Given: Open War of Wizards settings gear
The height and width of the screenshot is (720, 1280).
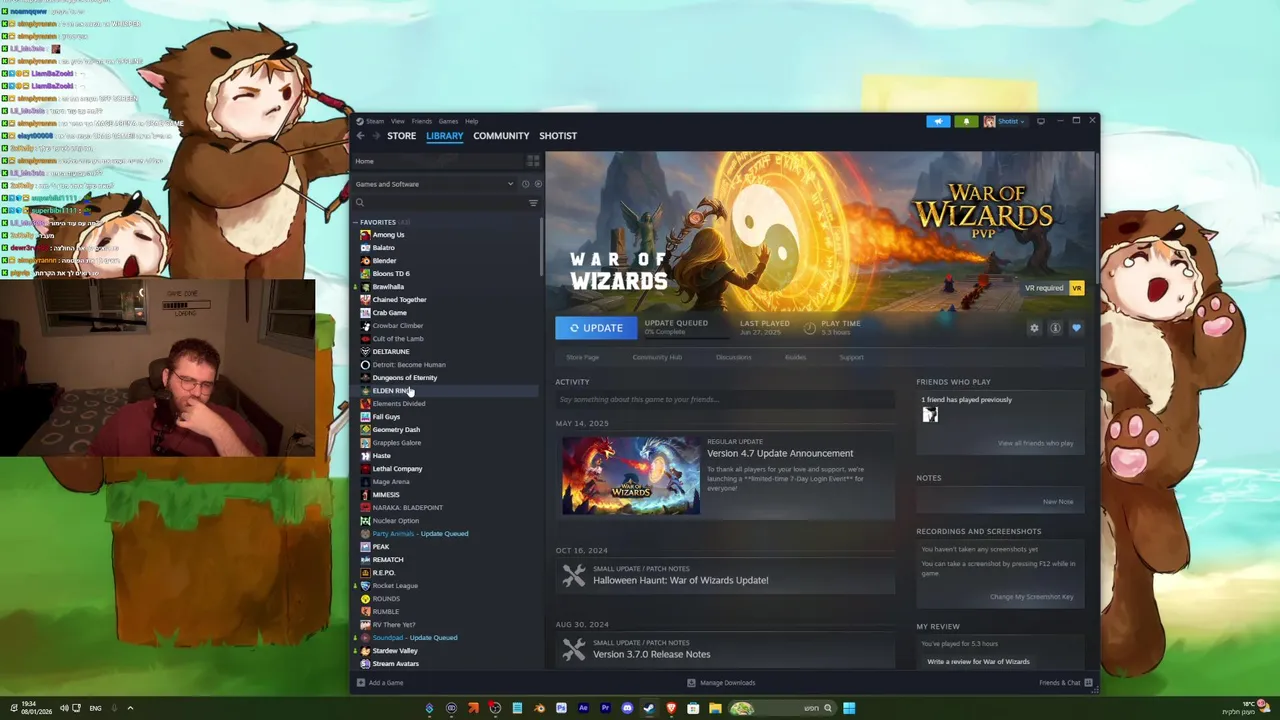Looking at the screenshot, I should tap(1034, 328).
